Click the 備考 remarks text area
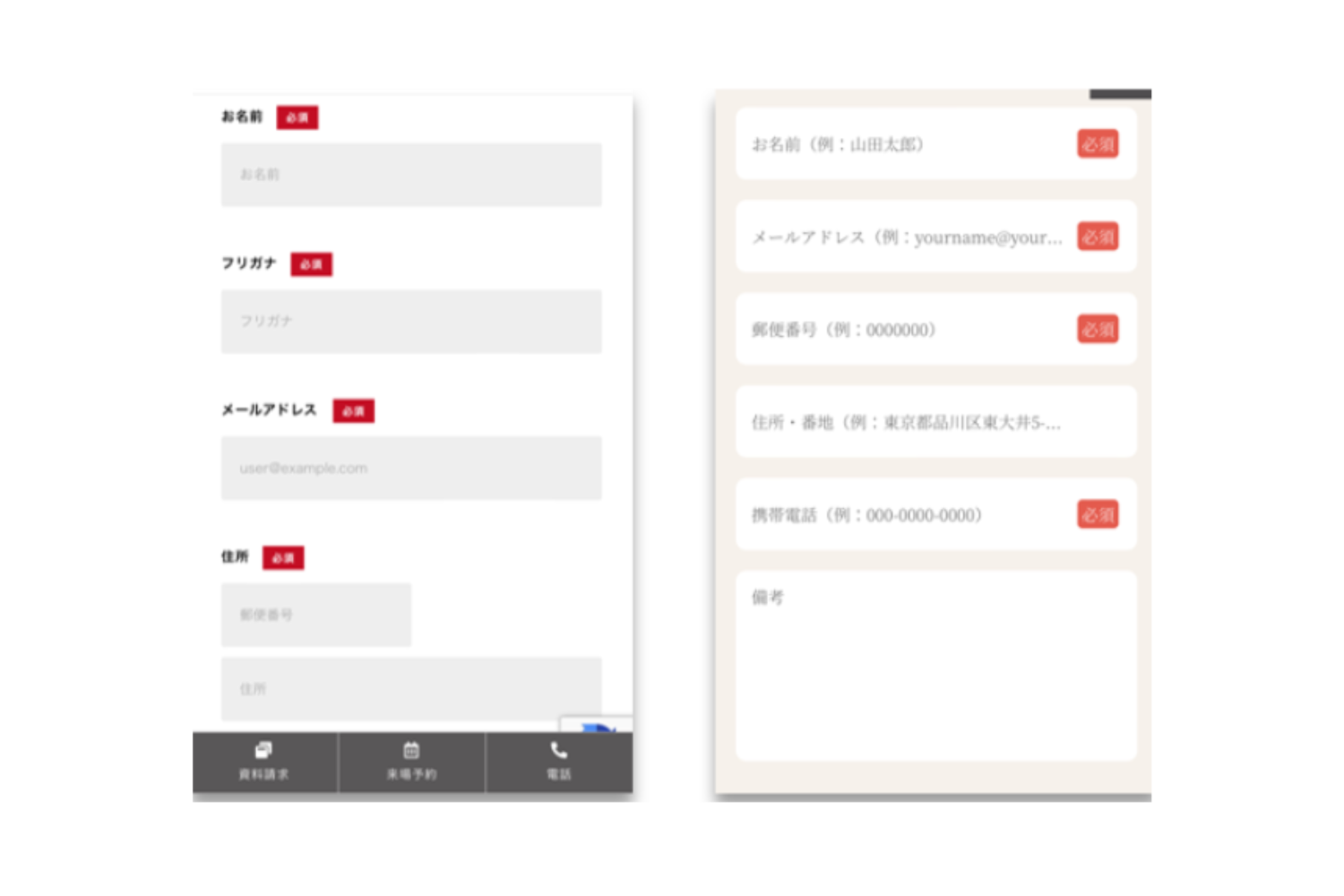 [x=936, y=667]
